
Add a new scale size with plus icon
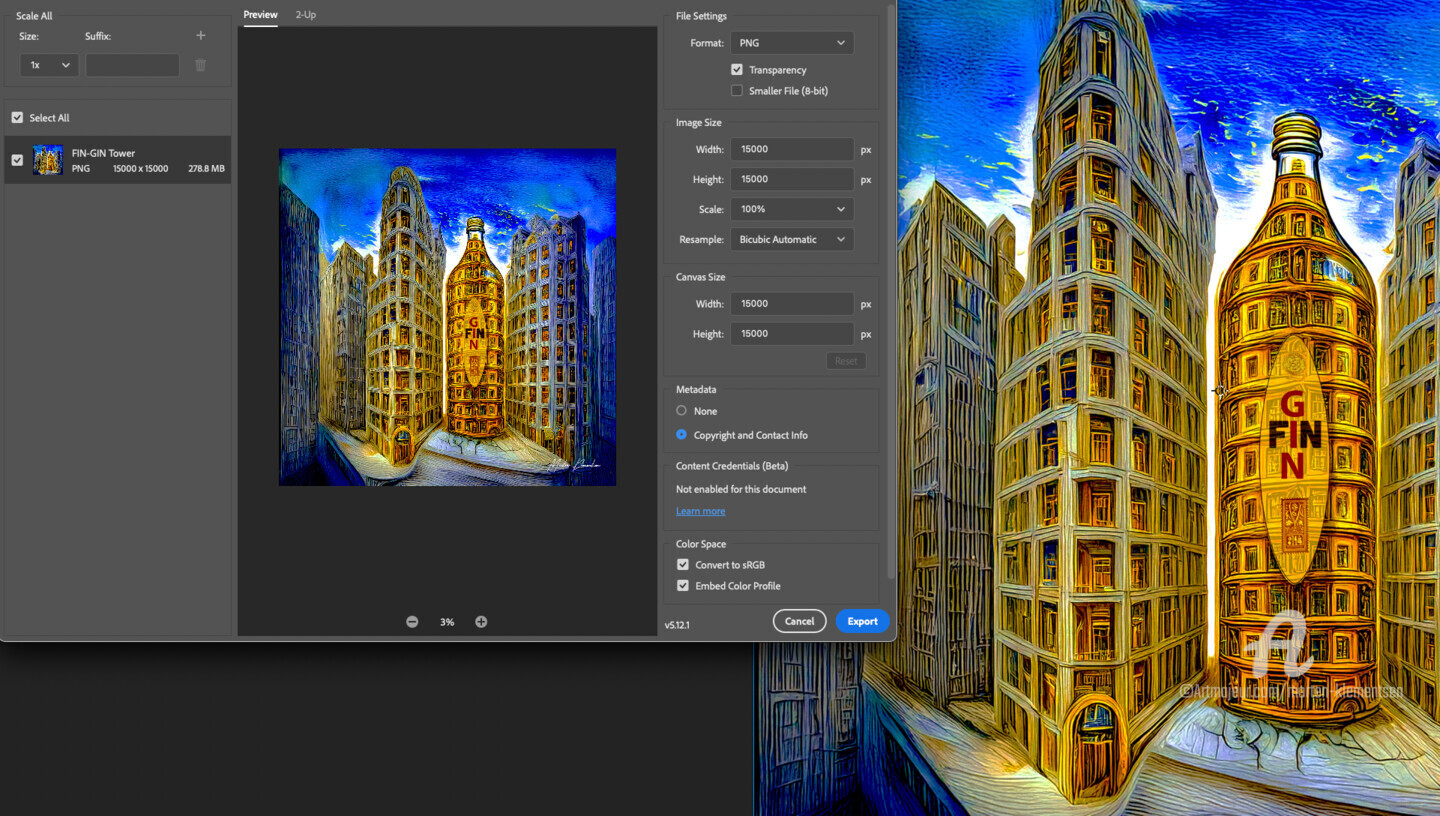point(200,36)
